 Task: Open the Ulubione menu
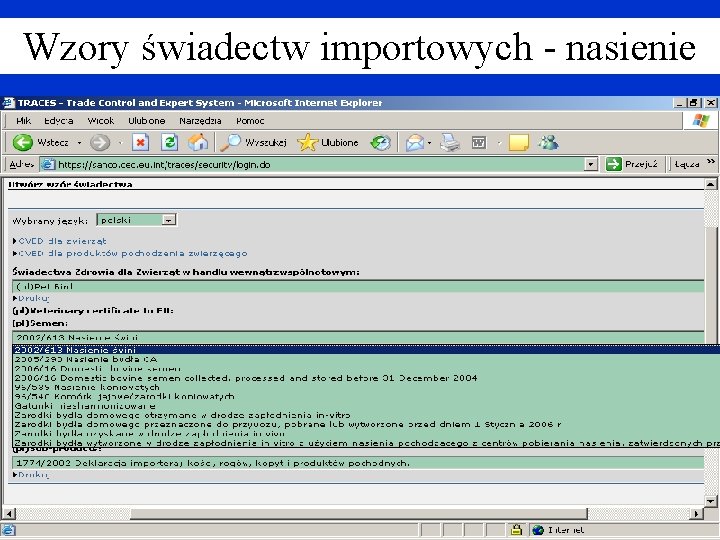(146, 121)
